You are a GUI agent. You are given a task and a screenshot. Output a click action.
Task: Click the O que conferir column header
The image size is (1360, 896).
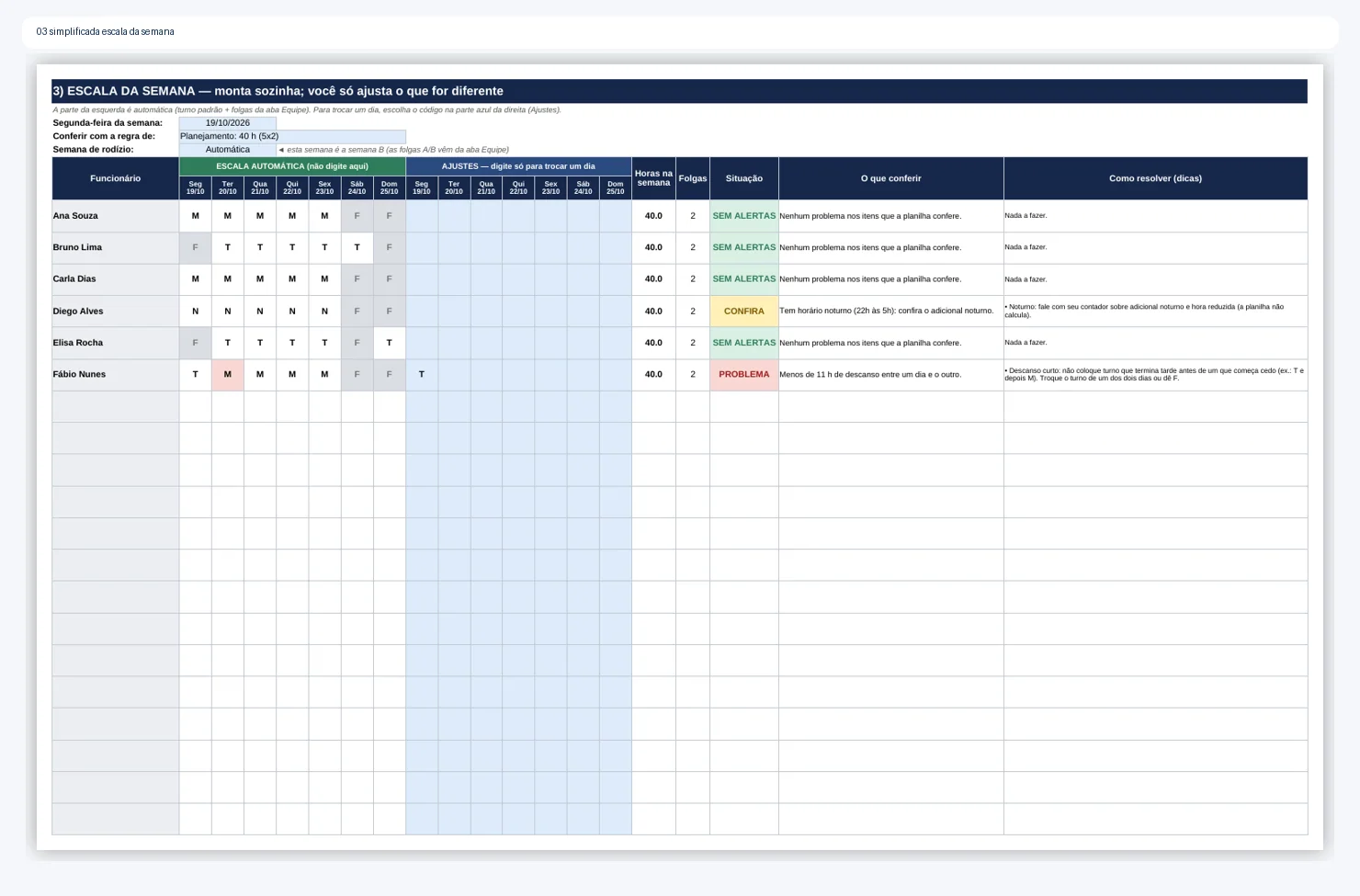[890, 178]
